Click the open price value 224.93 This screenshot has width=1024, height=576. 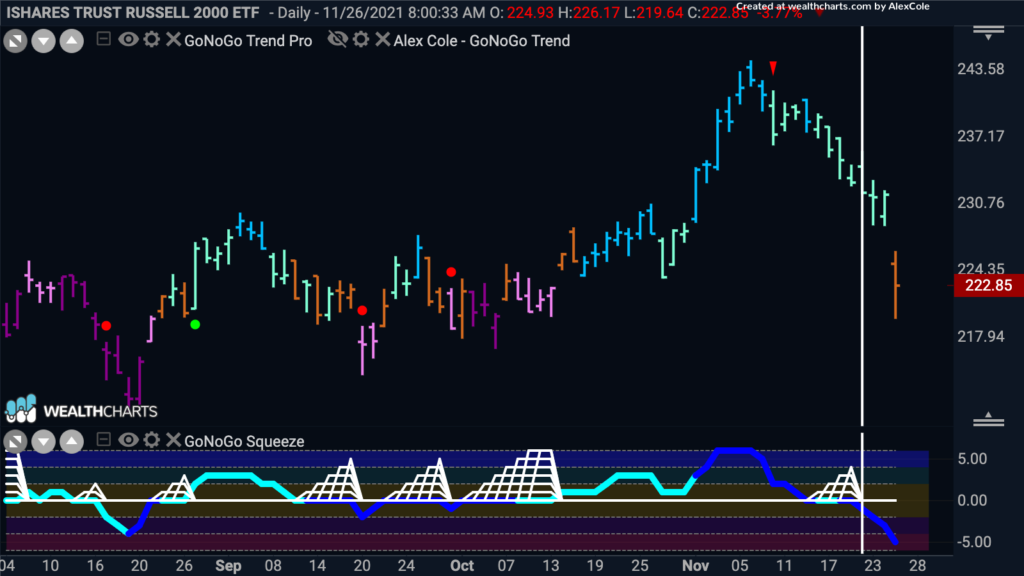click(x=530, y=12)
